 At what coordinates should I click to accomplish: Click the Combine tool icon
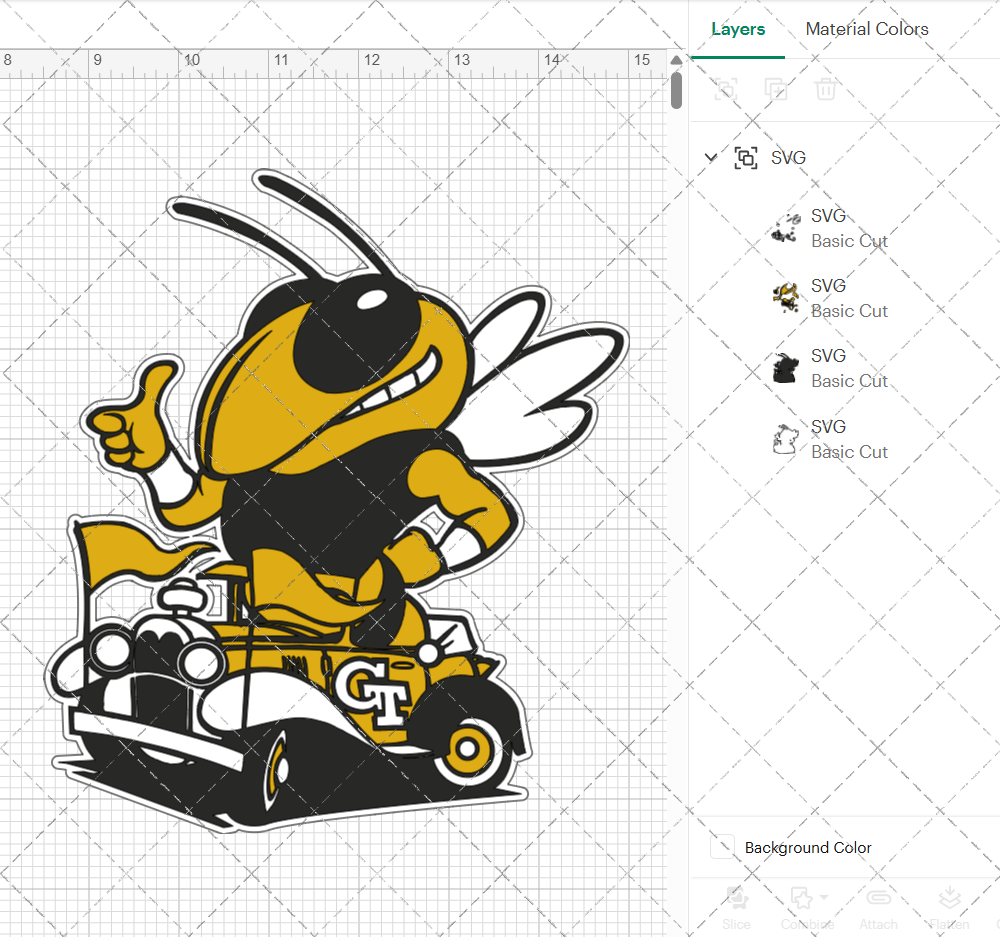tap(801, 898)
